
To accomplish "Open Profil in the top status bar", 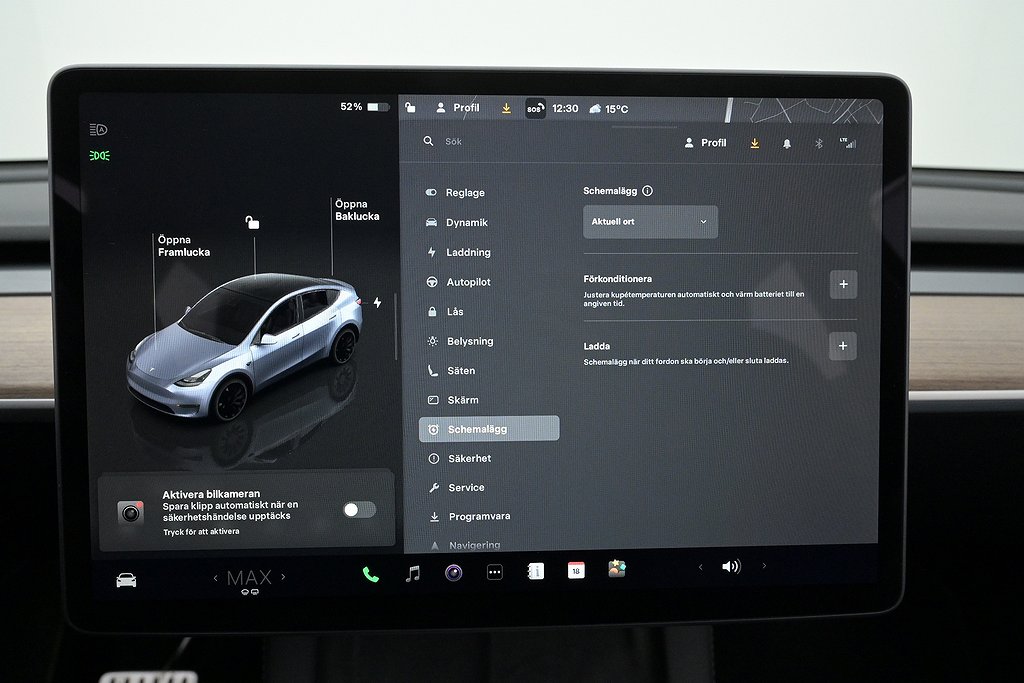I will [458, 108].
